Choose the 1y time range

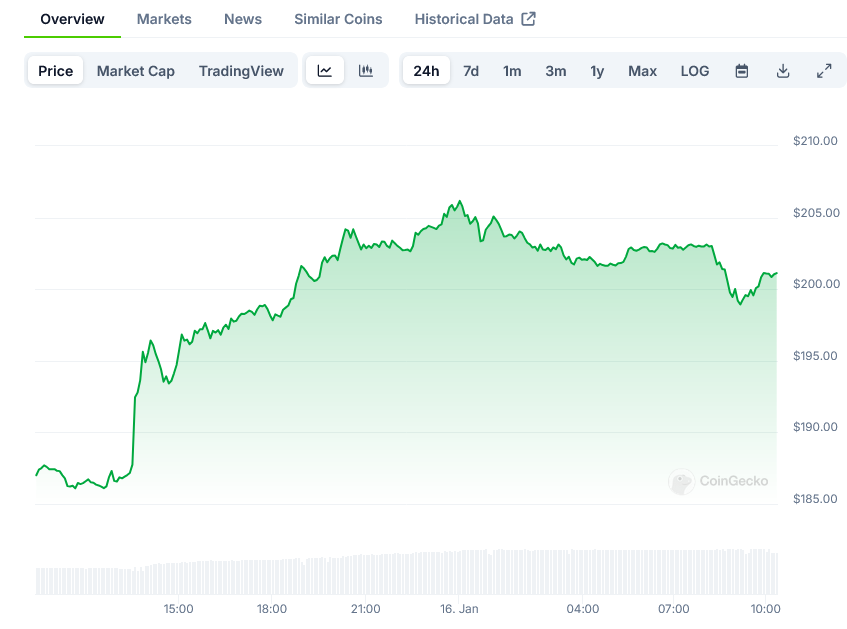click(x=597, y=71)
